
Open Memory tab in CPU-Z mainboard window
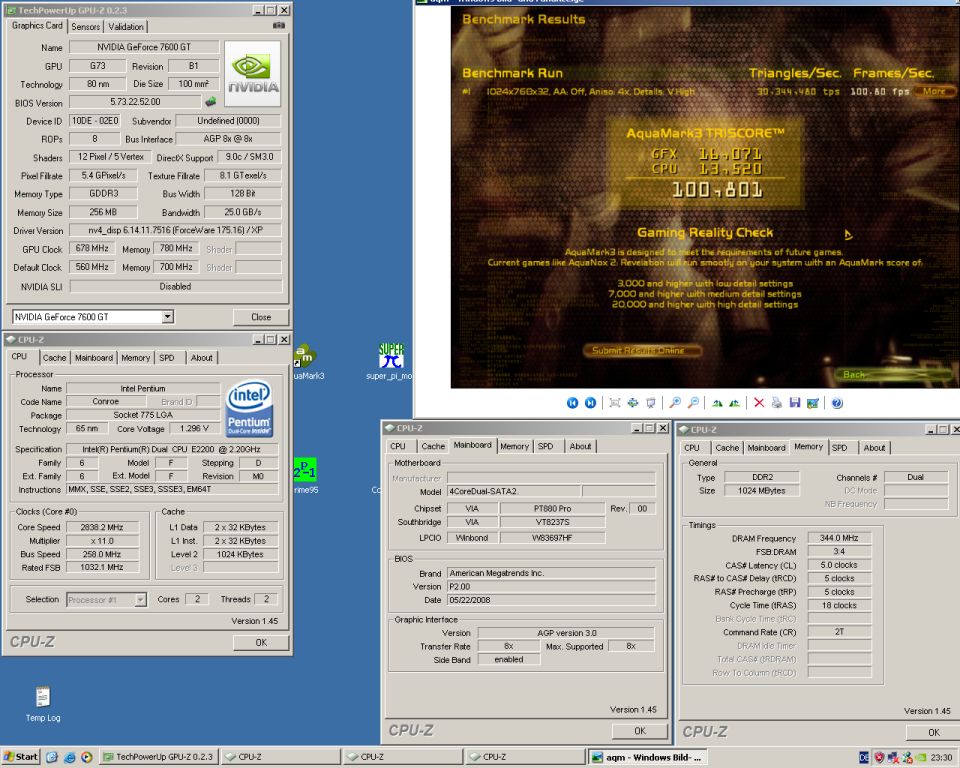point(514,446)
